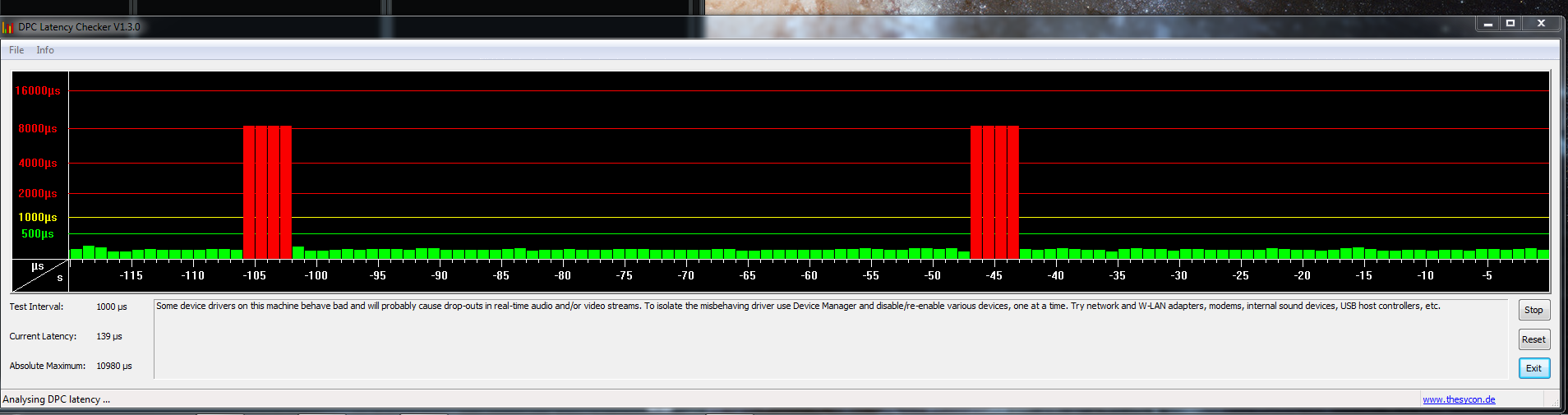This screenshot has width=1568, height=415.
Task: Click the Current Latency label
Action: click(x=43, y=336)
